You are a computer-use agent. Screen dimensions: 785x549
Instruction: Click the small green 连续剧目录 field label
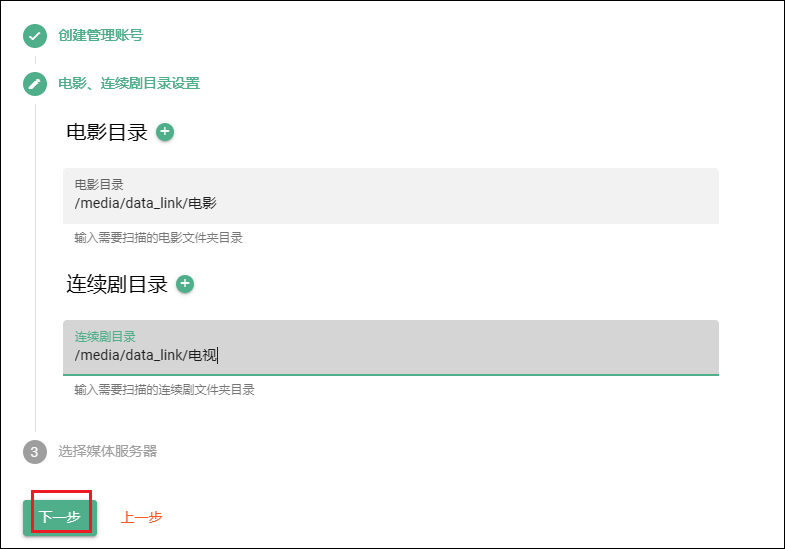tap(105, 337)
